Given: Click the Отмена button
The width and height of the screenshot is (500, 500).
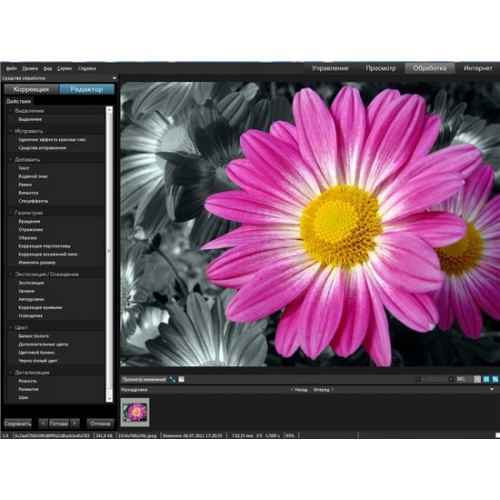Looking at the screenshot, I should (100, 424).
